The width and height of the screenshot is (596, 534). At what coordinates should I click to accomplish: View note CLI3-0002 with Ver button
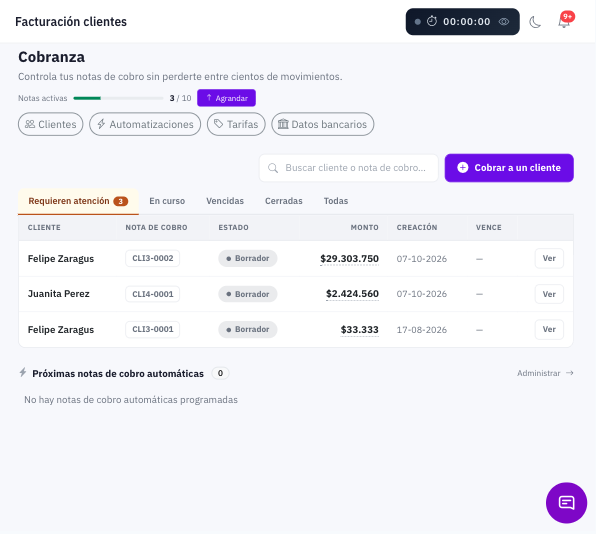(549, 258)
